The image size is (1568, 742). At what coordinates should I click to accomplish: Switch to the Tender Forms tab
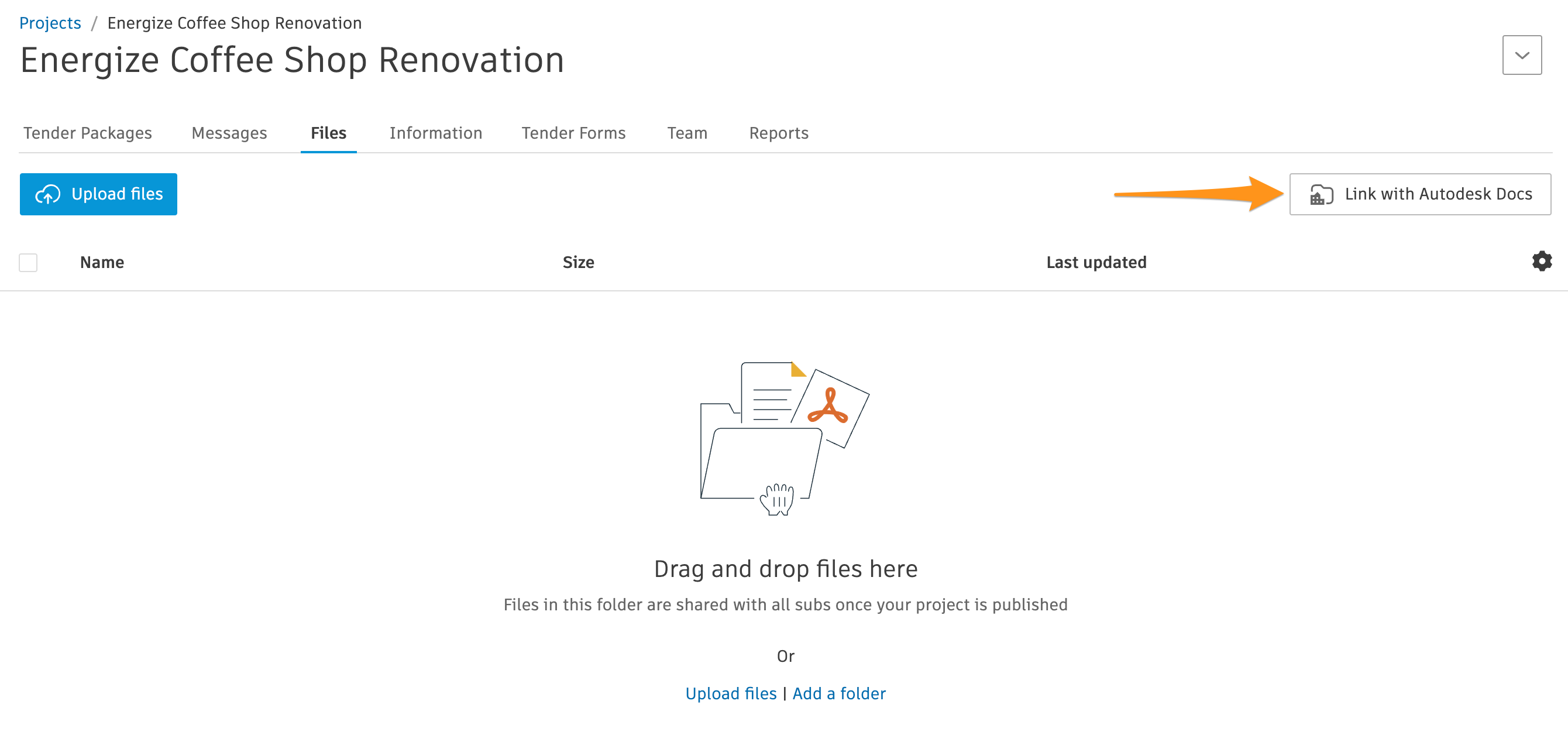tap(573, 133)
